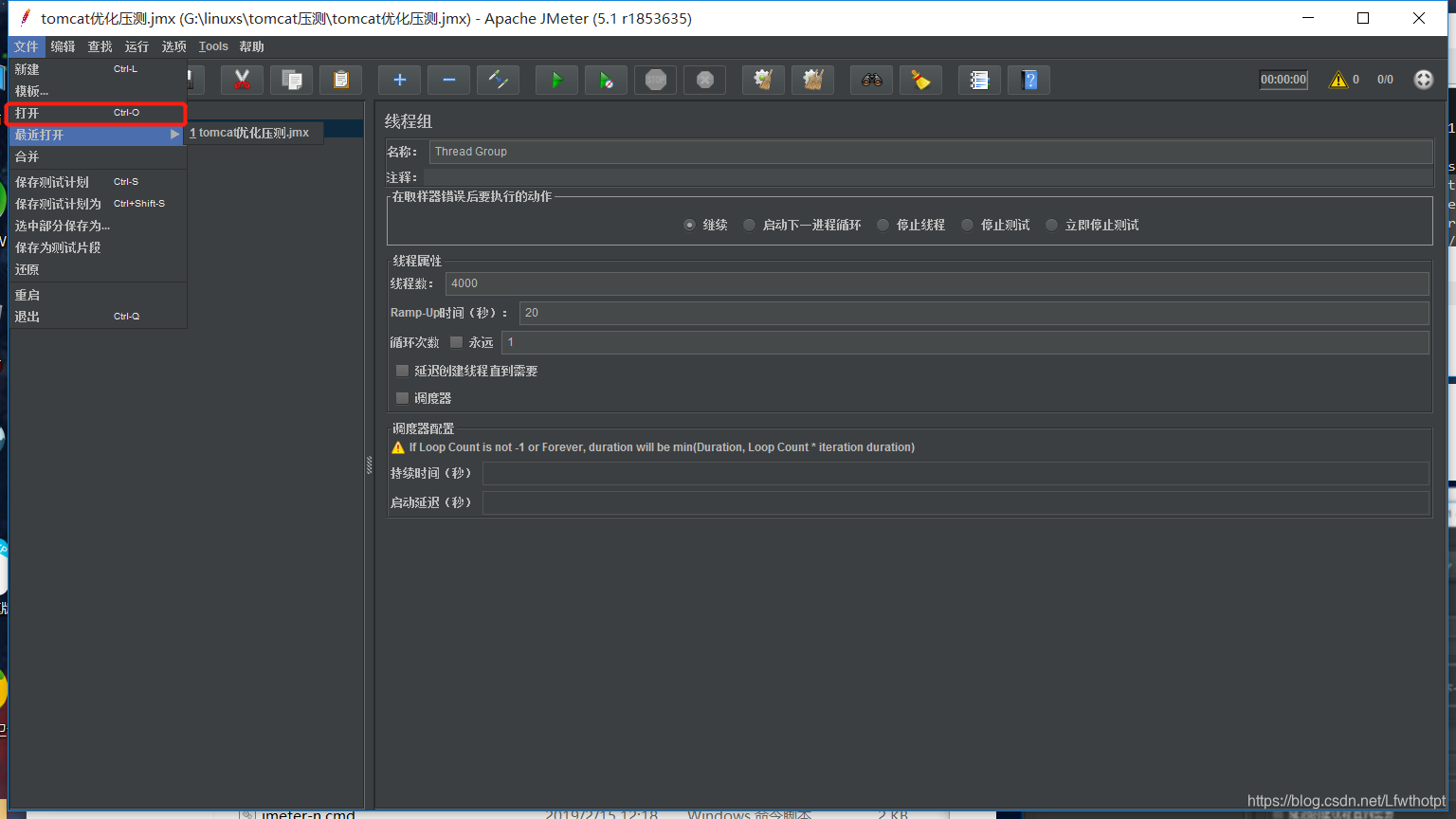
Task: Tick the 永远 loop forever checkbox
Action: 456,342
